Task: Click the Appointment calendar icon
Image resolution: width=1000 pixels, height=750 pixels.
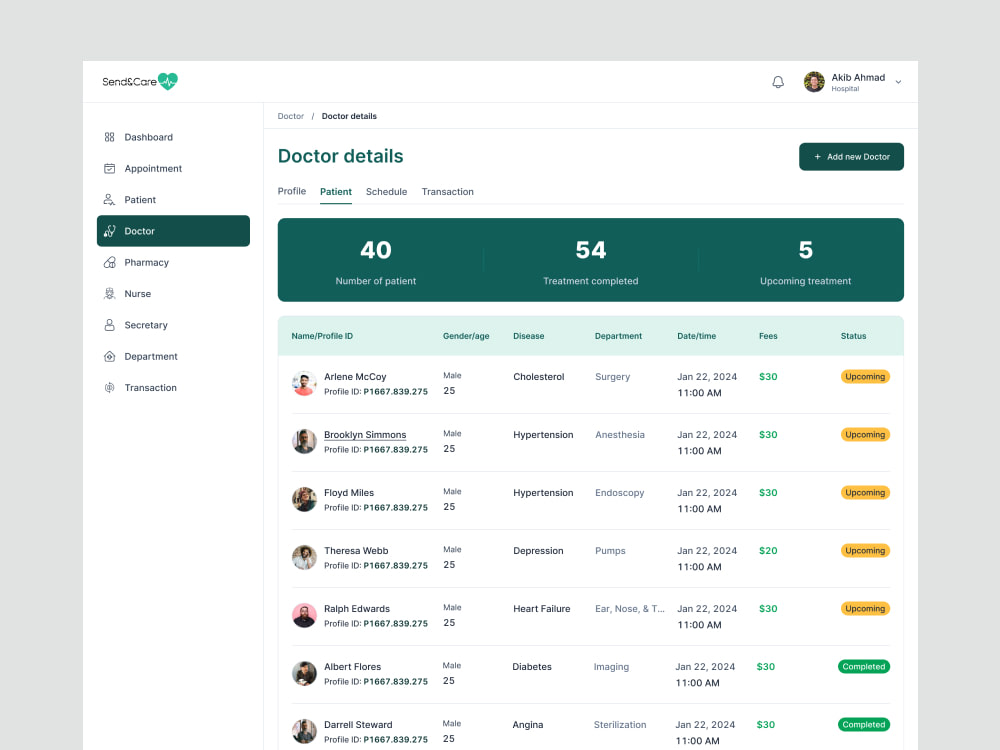Action: pyautogui.click(x=110, y=168)
